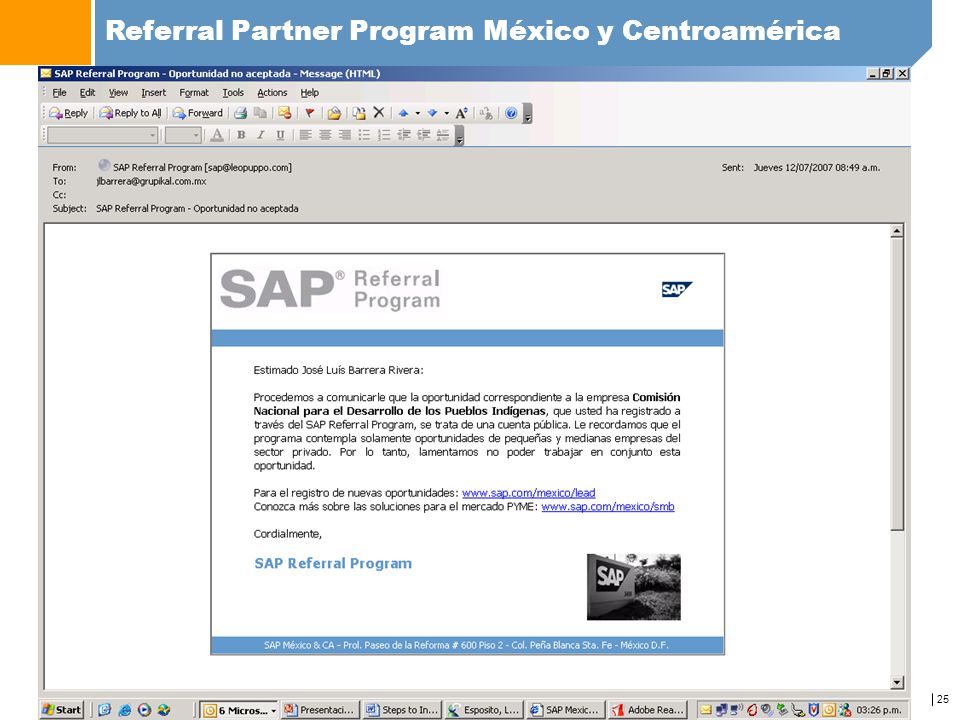Center the text alignment

click(x=325, y=135)
